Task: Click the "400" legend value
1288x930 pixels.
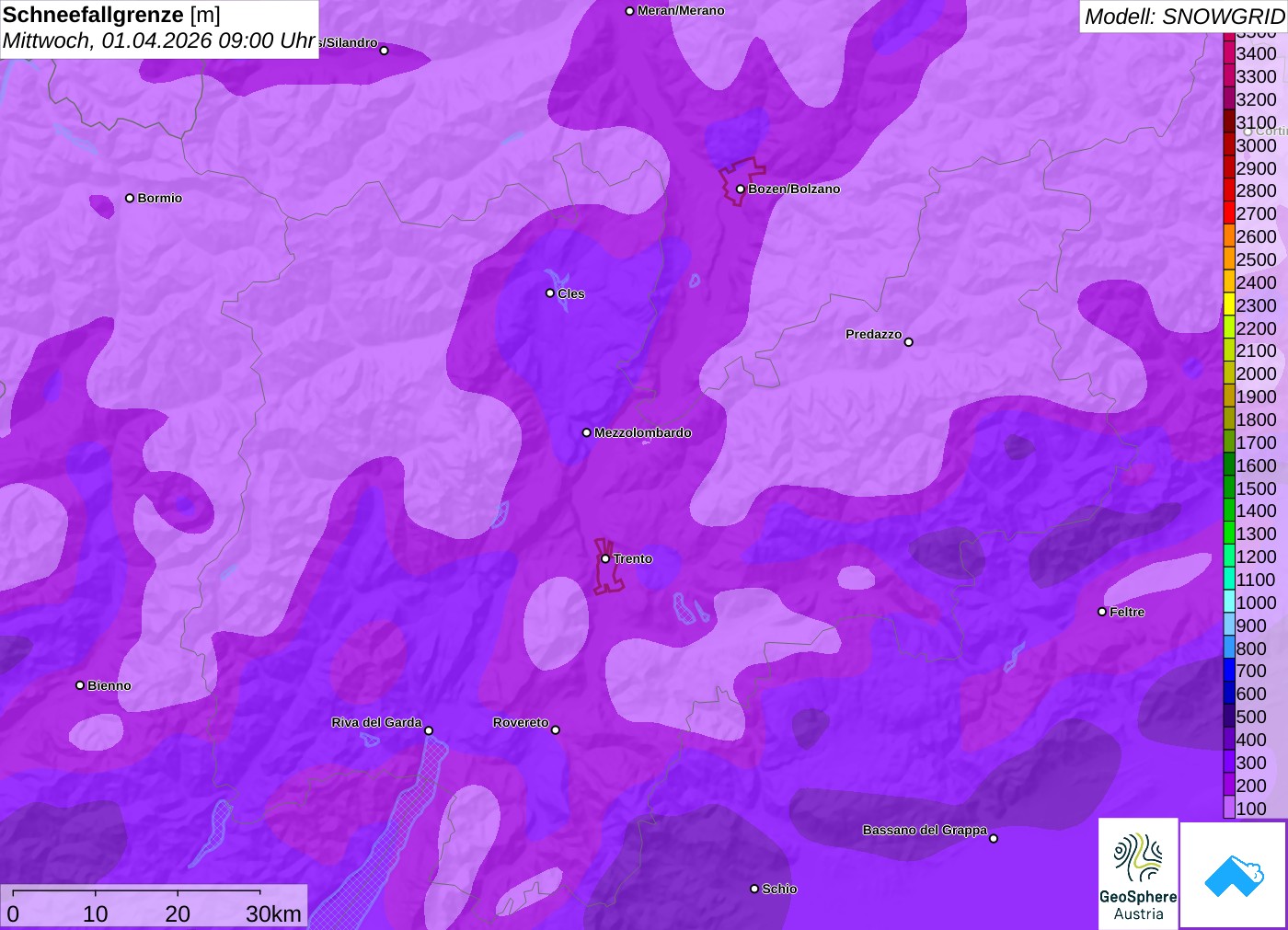Action: pos(1251,740)
